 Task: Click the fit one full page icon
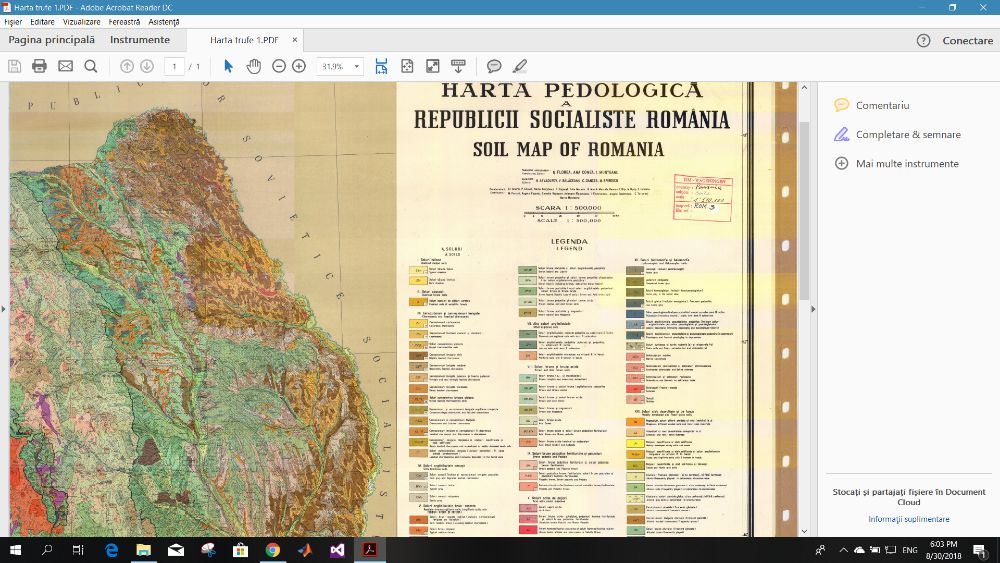point(407,66)
